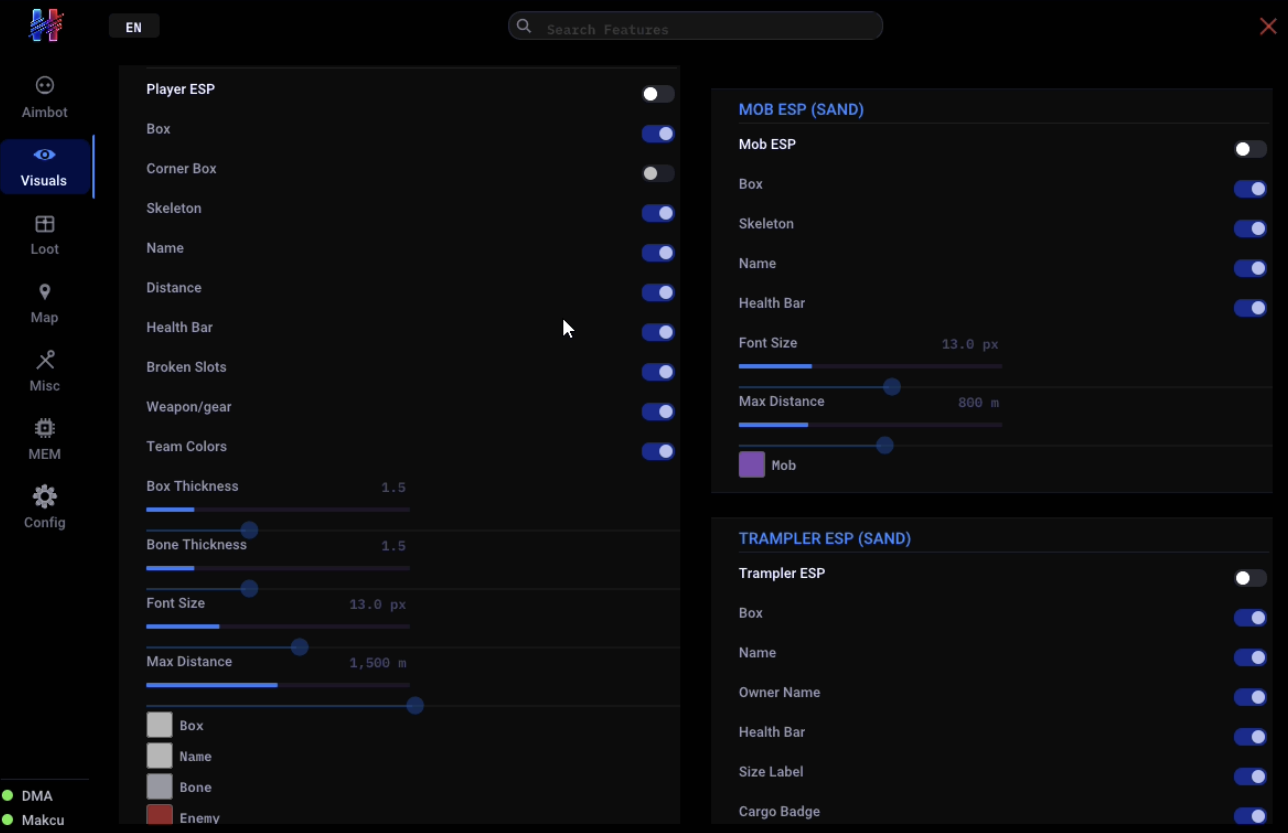Toggle off Team Colors
Viewport: 1288px width, 833px height.
click(x=658, y=451)
